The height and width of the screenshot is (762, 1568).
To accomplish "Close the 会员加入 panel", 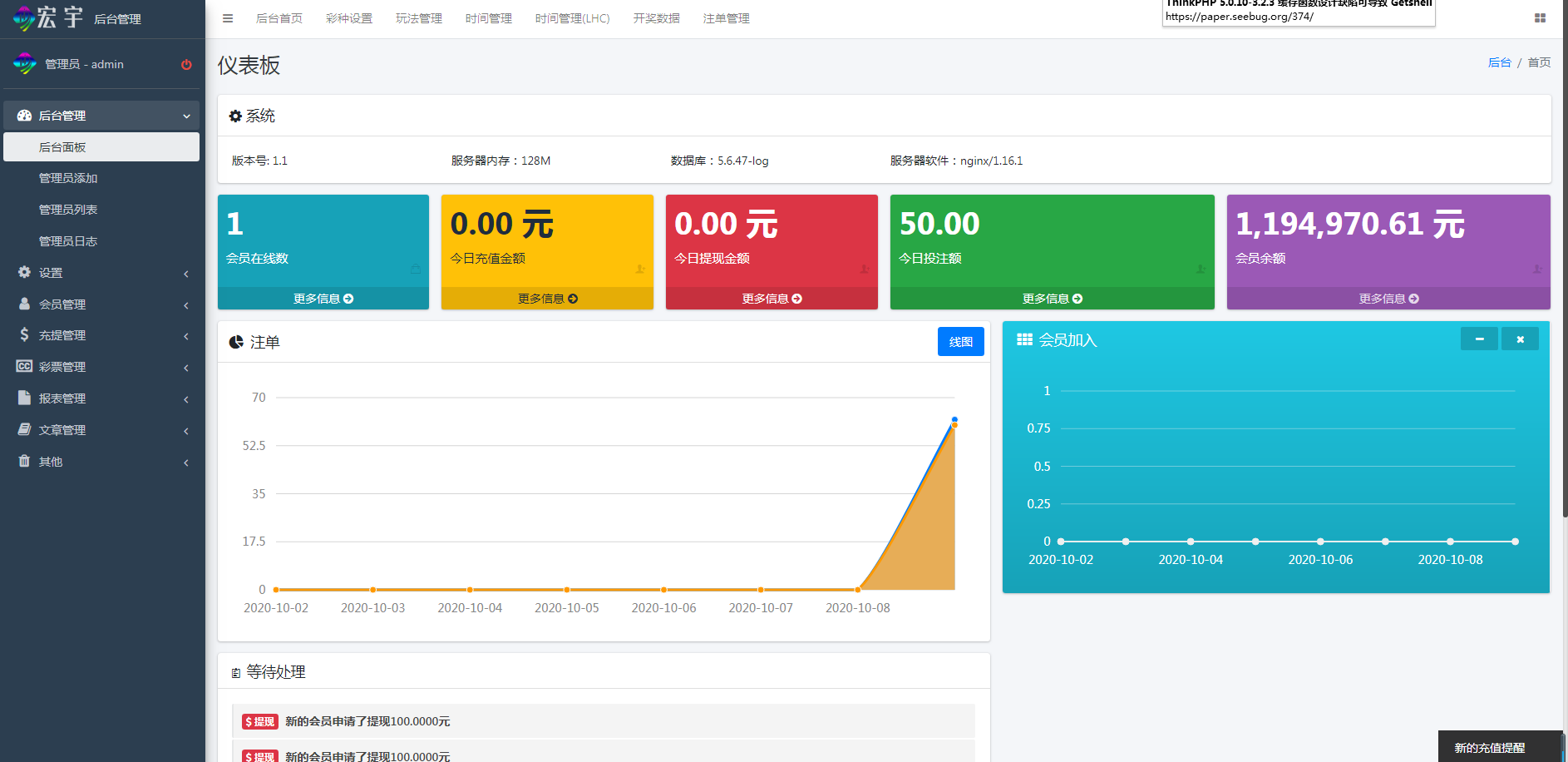I will (x=1520, y=339).
